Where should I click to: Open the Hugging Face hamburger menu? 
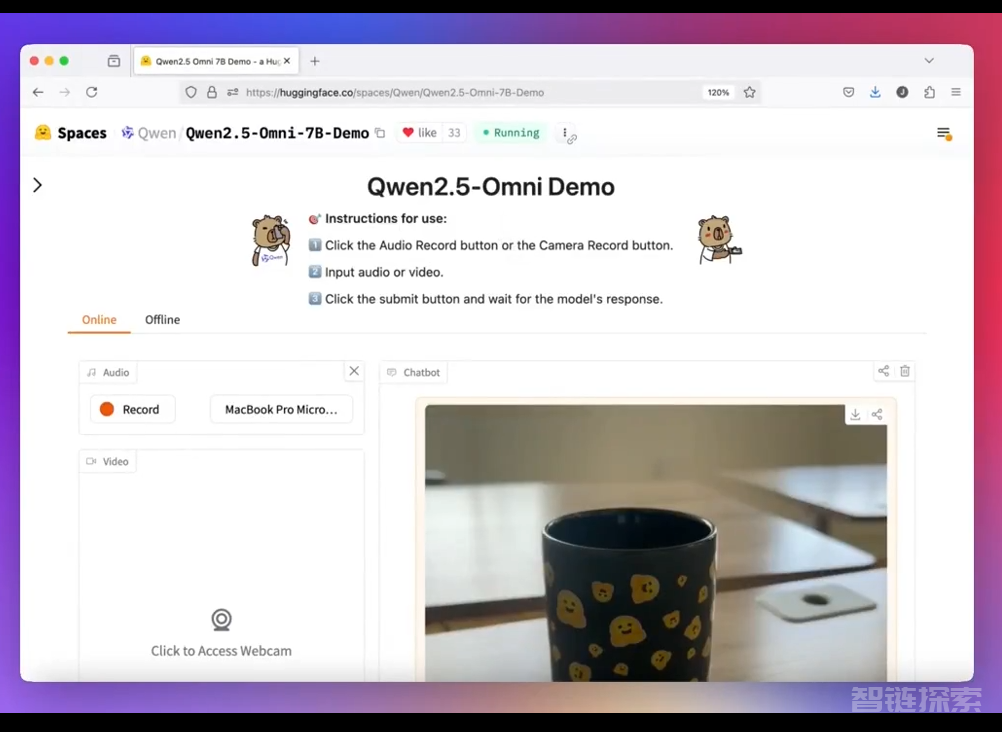coord(943,133)
